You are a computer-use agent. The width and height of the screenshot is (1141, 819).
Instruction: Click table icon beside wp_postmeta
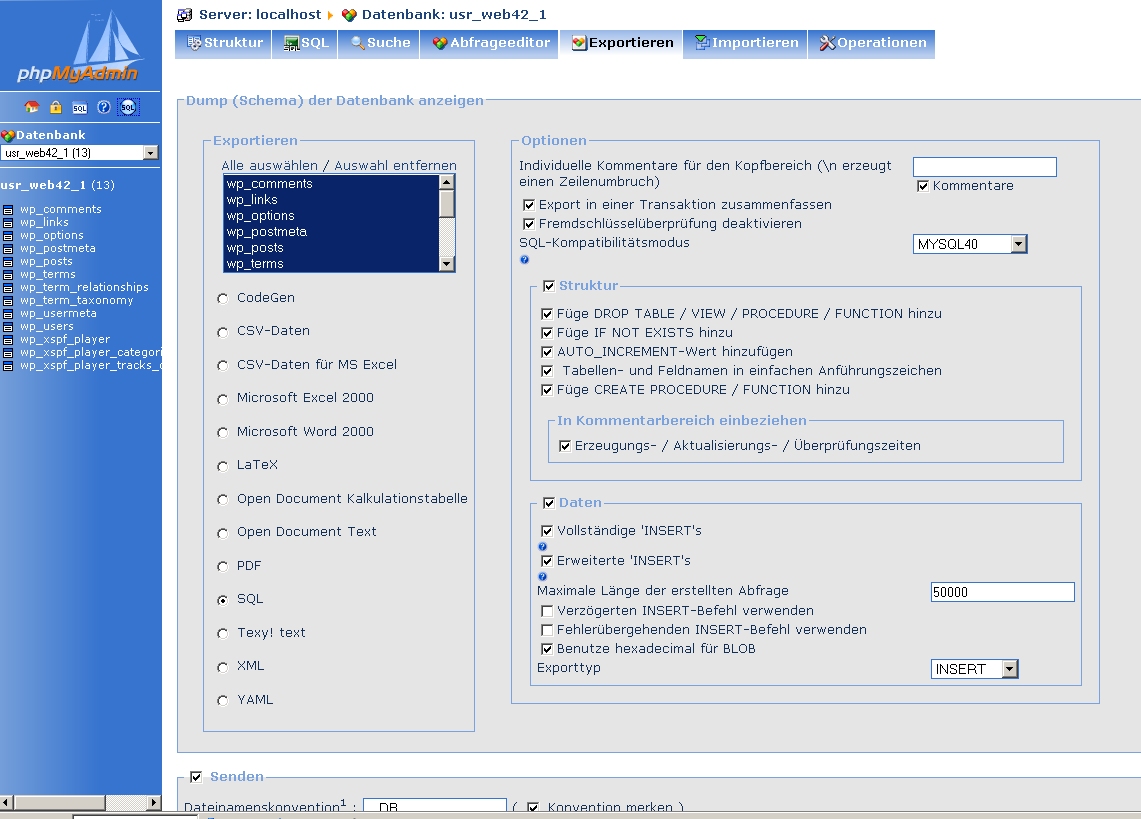8,249
